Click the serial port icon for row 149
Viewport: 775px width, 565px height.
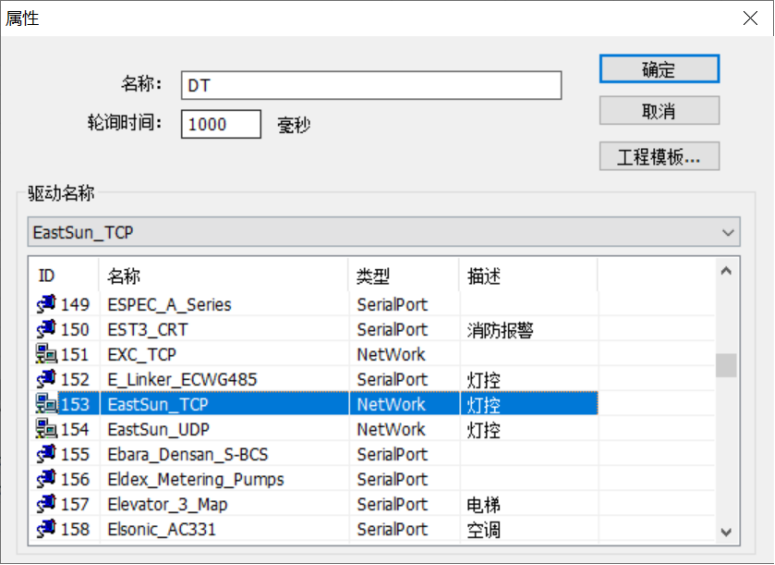(46, 304)
